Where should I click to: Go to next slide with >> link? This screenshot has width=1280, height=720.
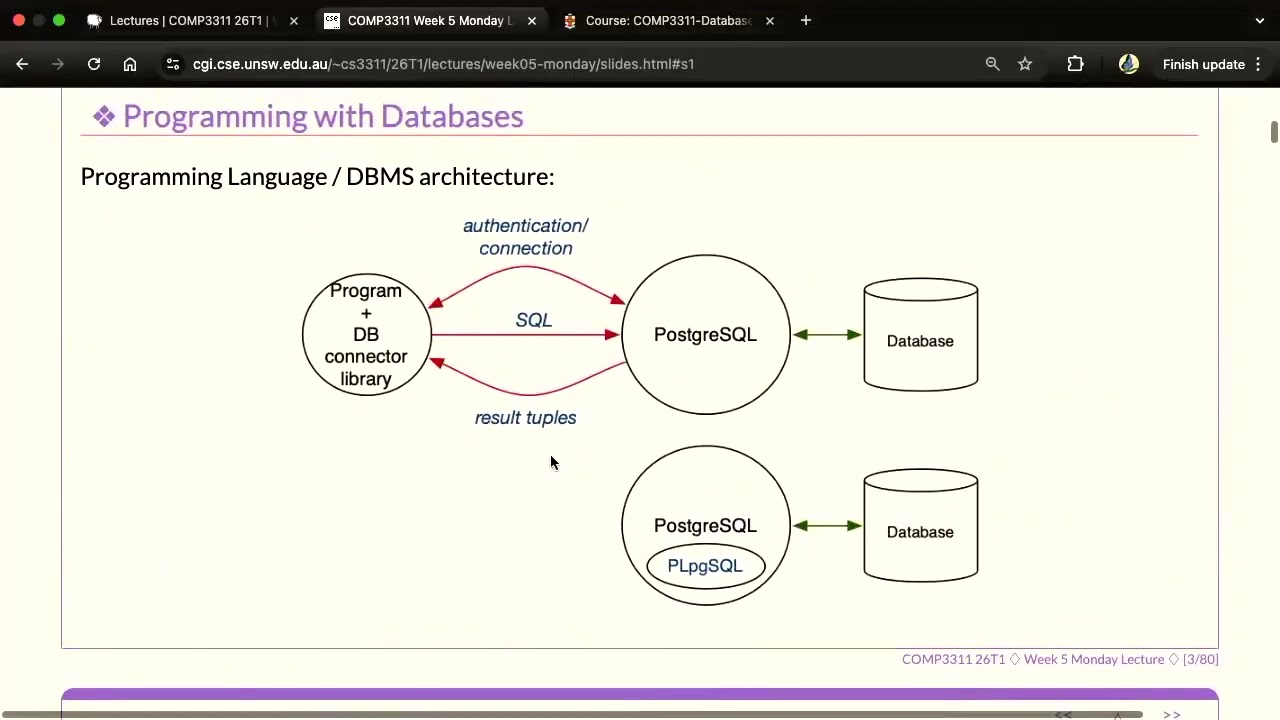coord(1171,714)
